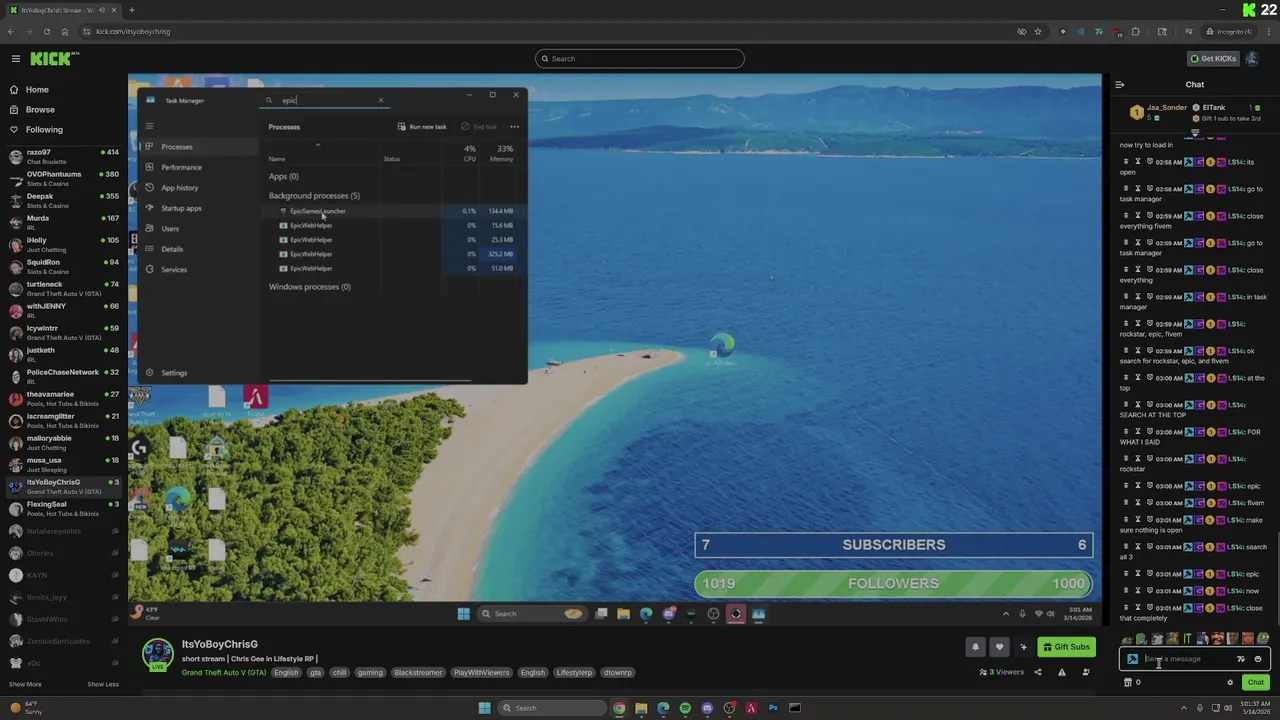Click the browser back arrow
Screen dimensions: 1280x720
click(x=12, y=31)
